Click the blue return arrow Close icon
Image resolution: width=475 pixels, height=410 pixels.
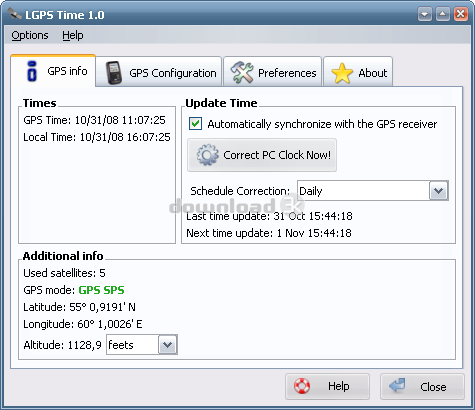397,385
